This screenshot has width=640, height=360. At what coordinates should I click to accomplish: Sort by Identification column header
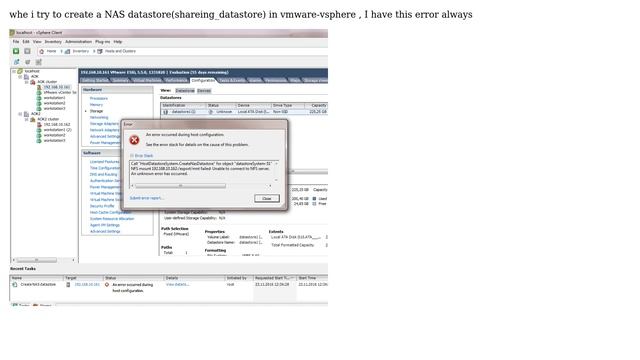click(183, 105)
